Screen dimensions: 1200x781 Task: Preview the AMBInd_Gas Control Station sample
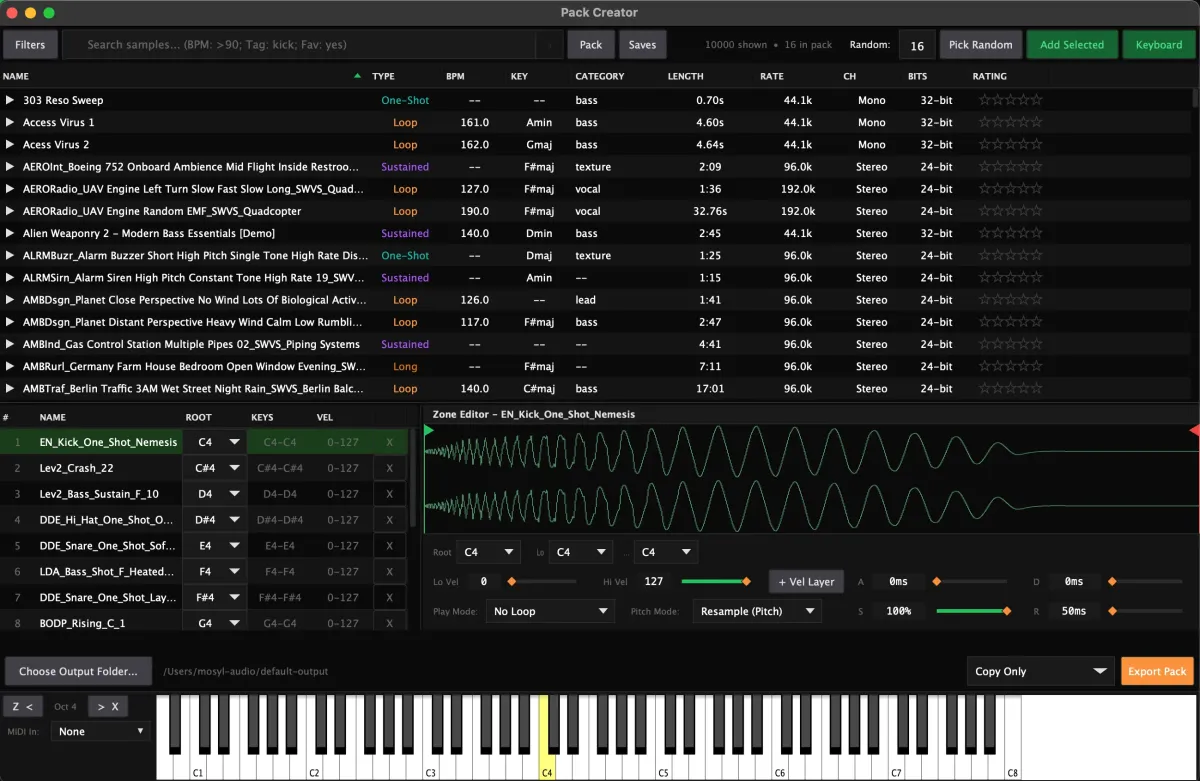tap(10, 344)
